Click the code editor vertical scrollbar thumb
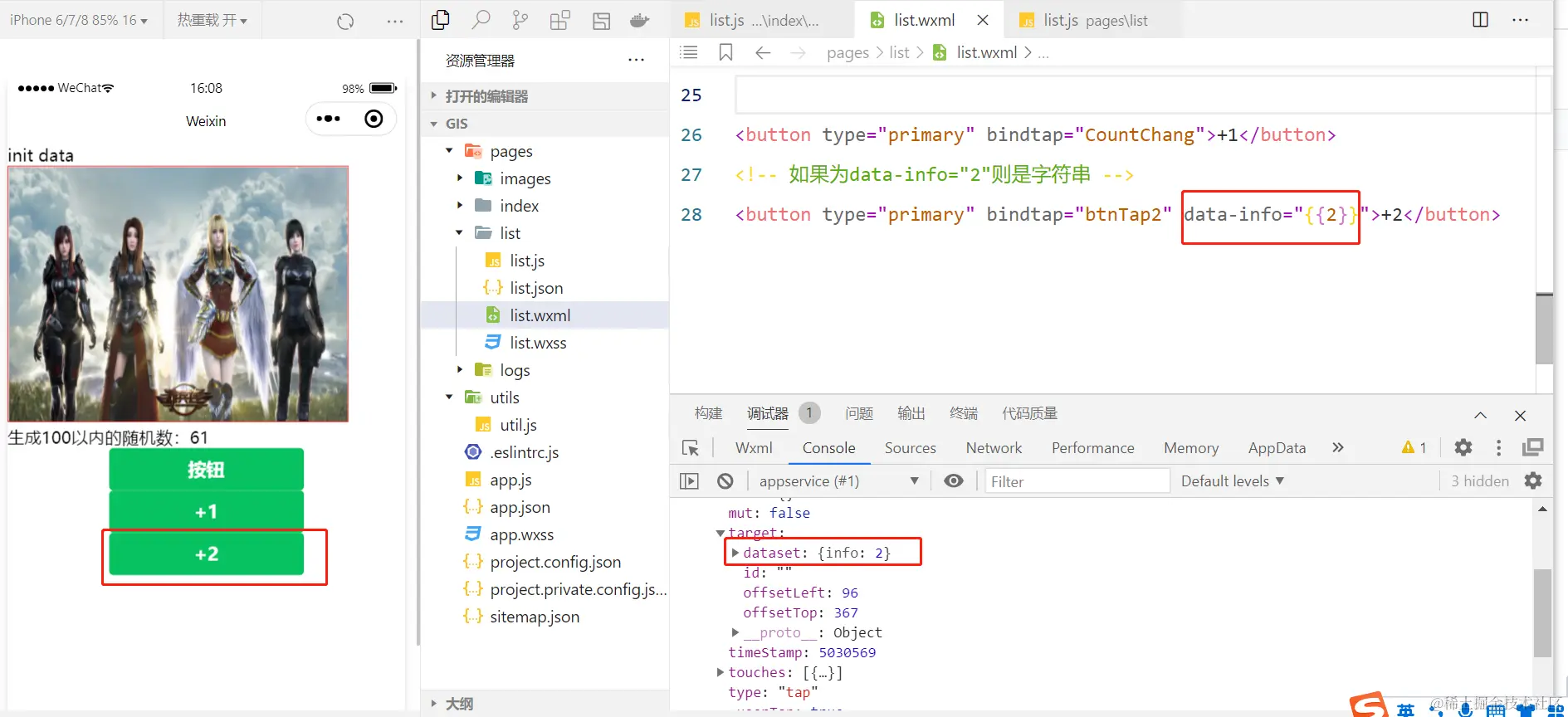This screenshot has width=1568, height=717. pyautogui.click(x=1544, y=329)
